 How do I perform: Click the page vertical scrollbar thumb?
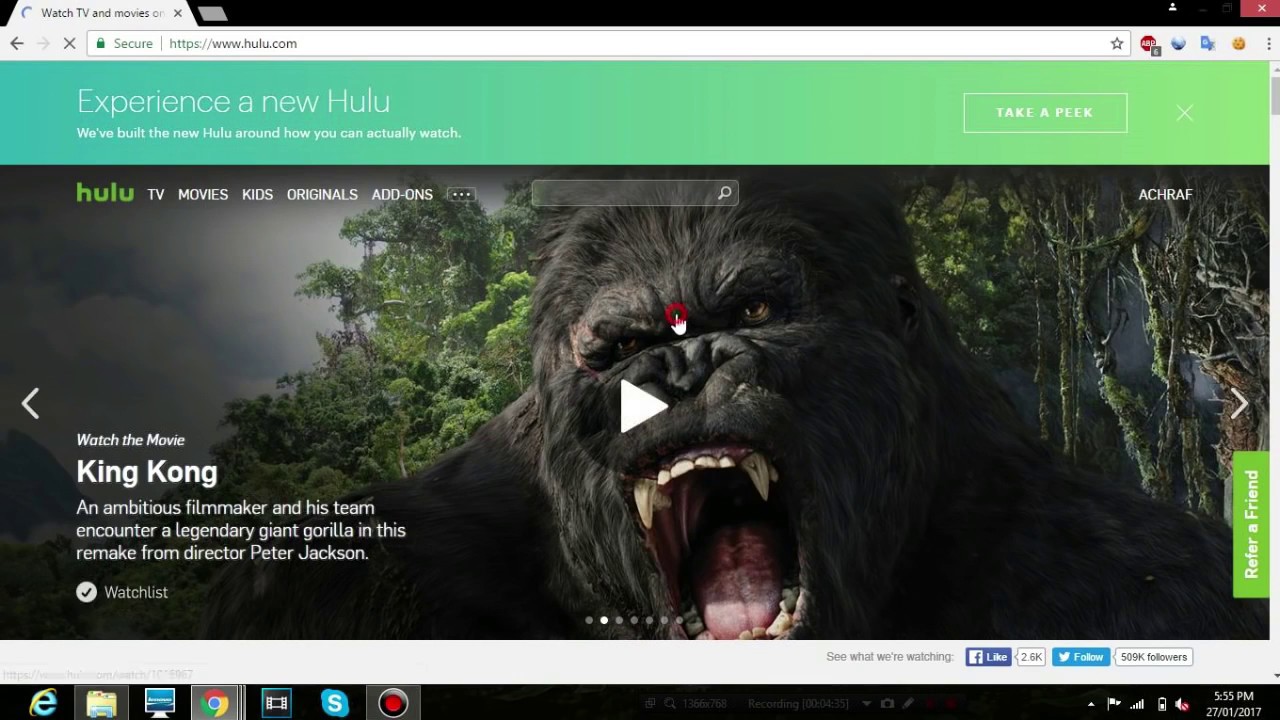1275,95
